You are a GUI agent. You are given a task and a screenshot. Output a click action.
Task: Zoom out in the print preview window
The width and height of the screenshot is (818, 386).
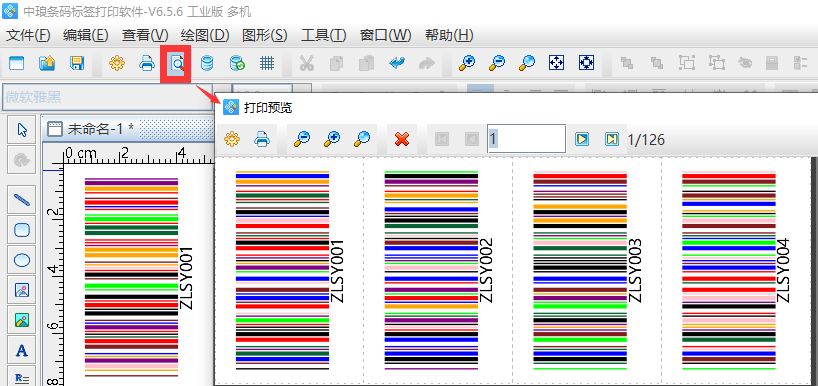[302, 139]
